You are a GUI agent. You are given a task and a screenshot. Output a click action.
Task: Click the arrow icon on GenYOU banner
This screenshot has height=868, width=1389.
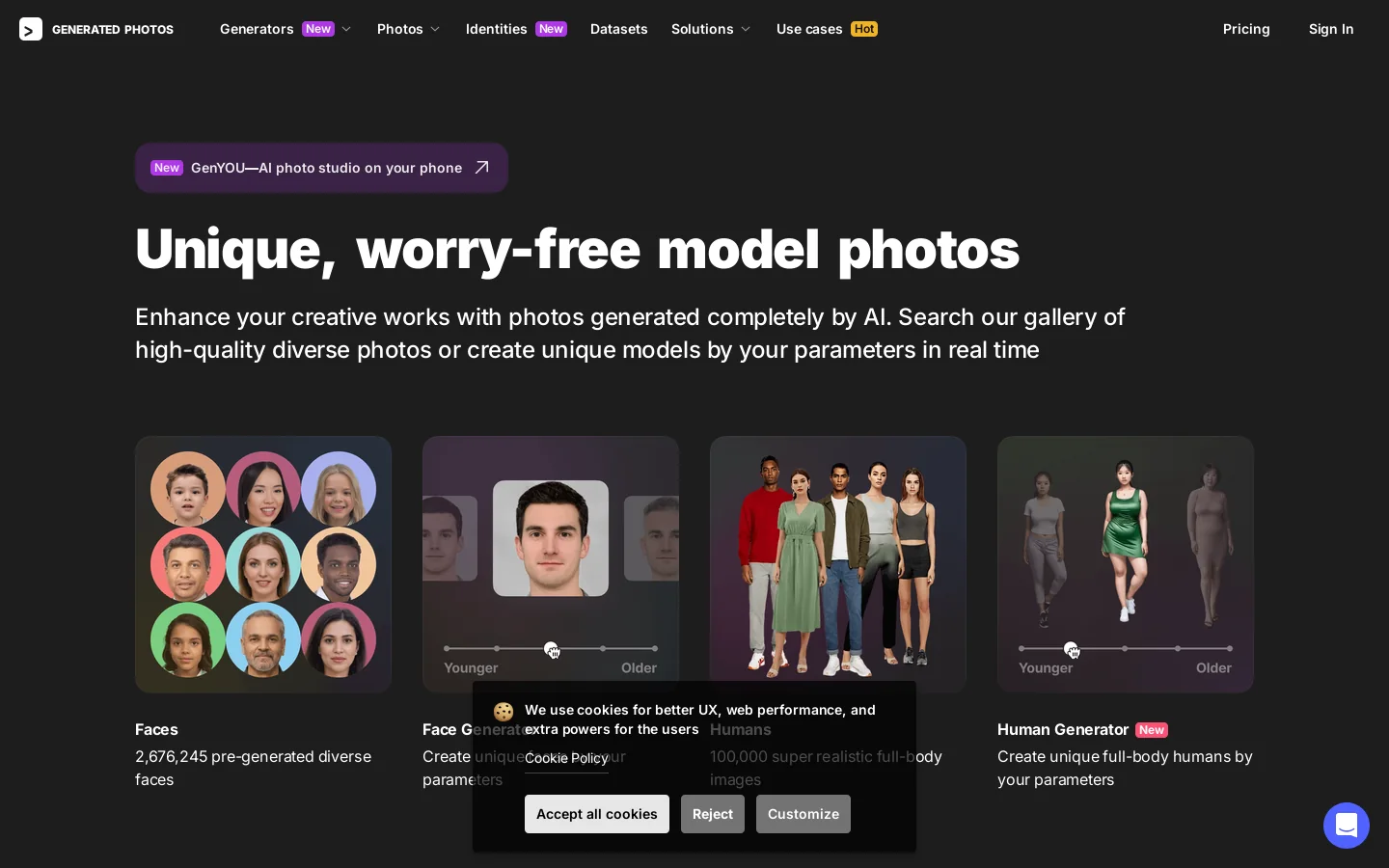pyautogui.click(x=481, y=168)
